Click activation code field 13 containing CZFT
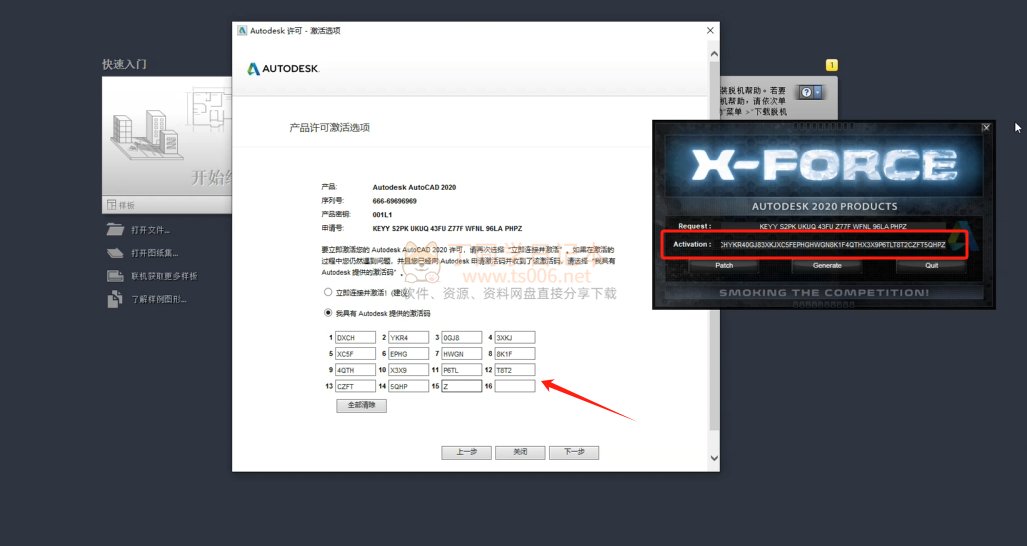The width and height of the screenshot is (1027, 546). (x=356, y=386)
